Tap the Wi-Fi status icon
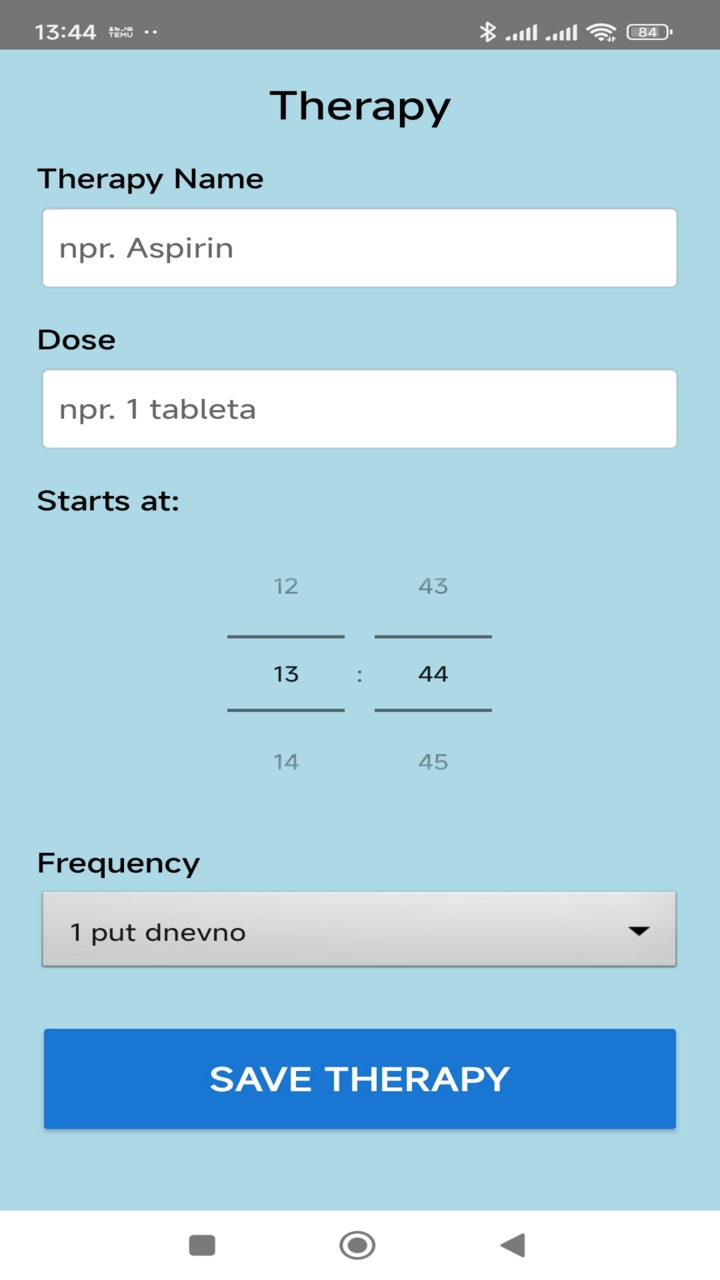 click(x=601, y=32)
